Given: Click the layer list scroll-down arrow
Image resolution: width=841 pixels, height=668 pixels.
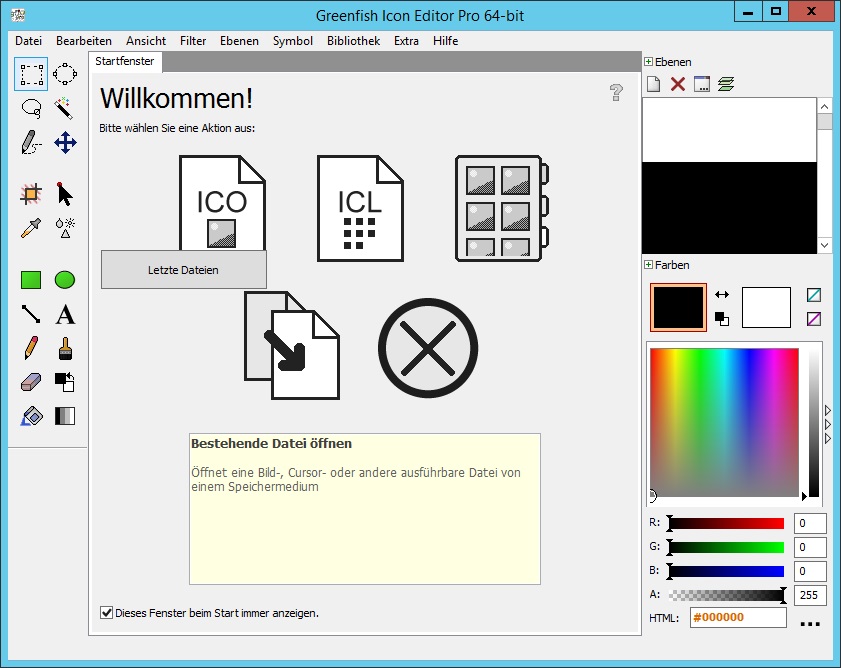Looking at the screenshot, I should (824, 245).
